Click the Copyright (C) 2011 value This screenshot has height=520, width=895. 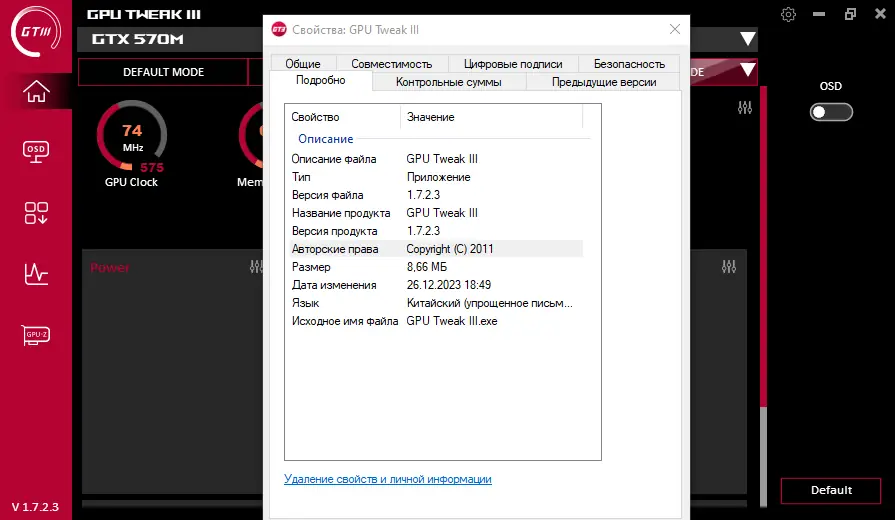[x=450, y=249]
